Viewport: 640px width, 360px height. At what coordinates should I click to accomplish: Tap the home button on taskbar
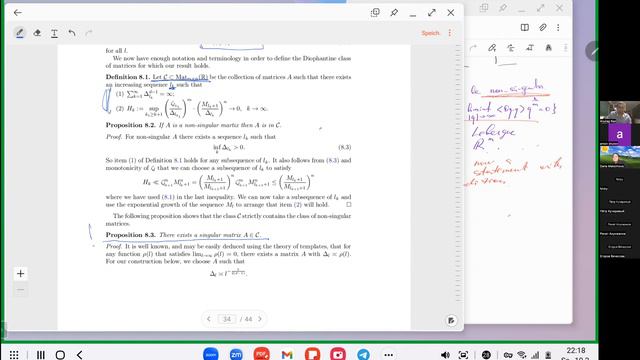click(60, 355)
